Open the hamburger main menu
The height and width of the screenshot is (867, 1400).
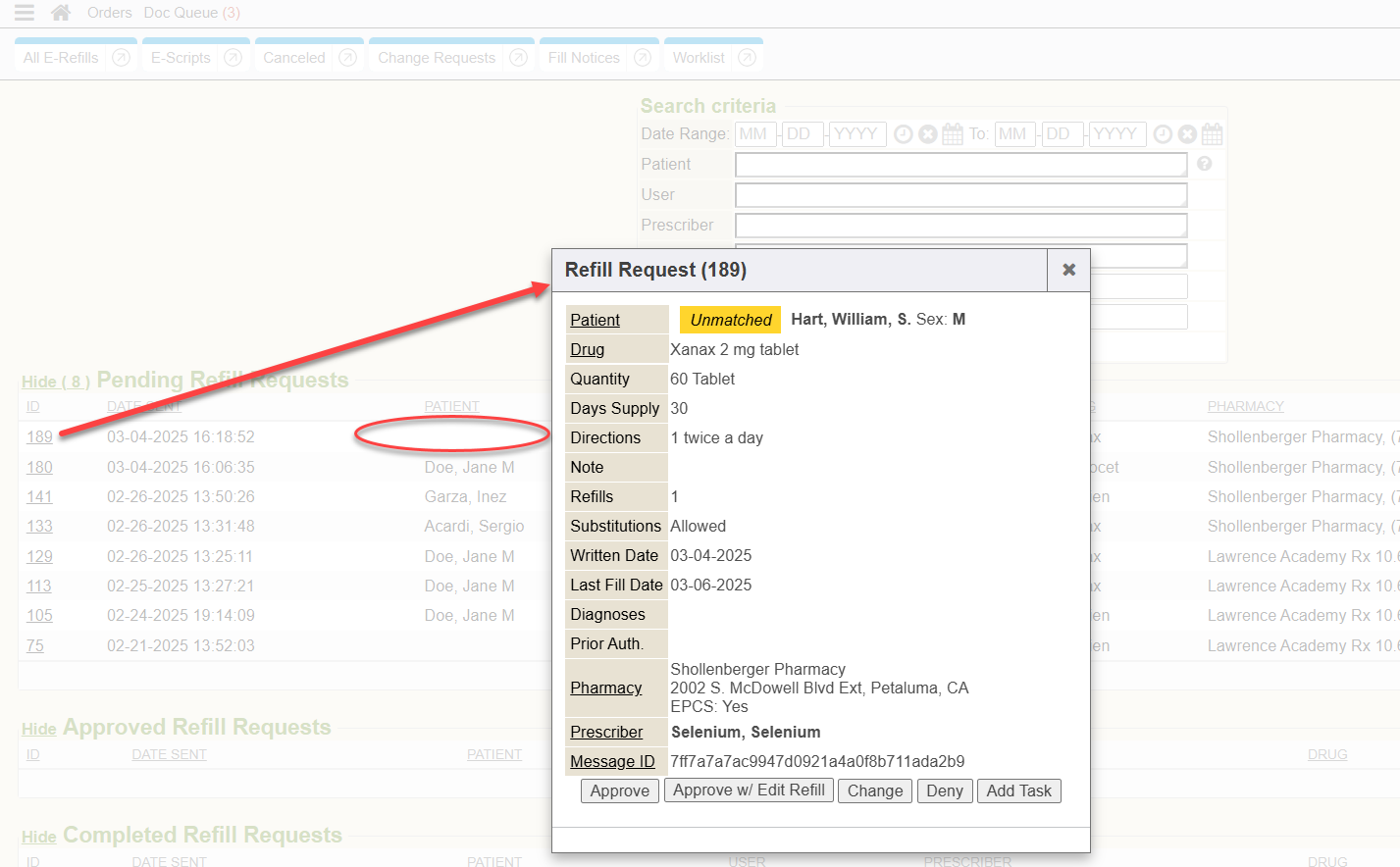click(x=24, y=13)
